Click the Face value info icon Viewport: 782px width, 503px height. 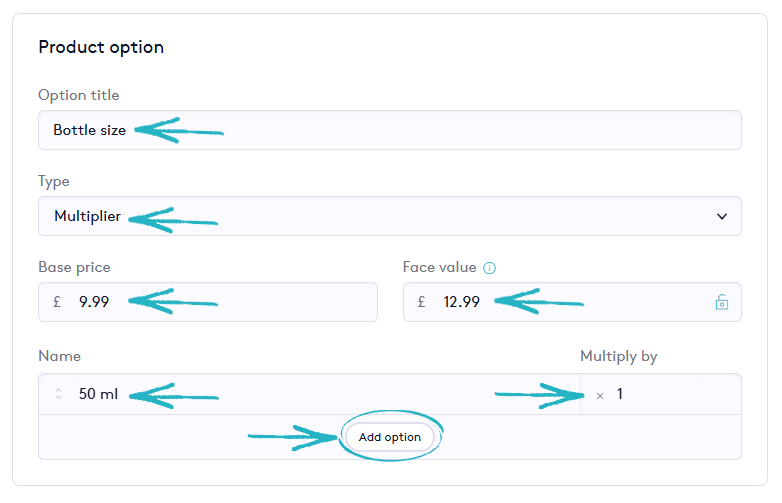490,268
